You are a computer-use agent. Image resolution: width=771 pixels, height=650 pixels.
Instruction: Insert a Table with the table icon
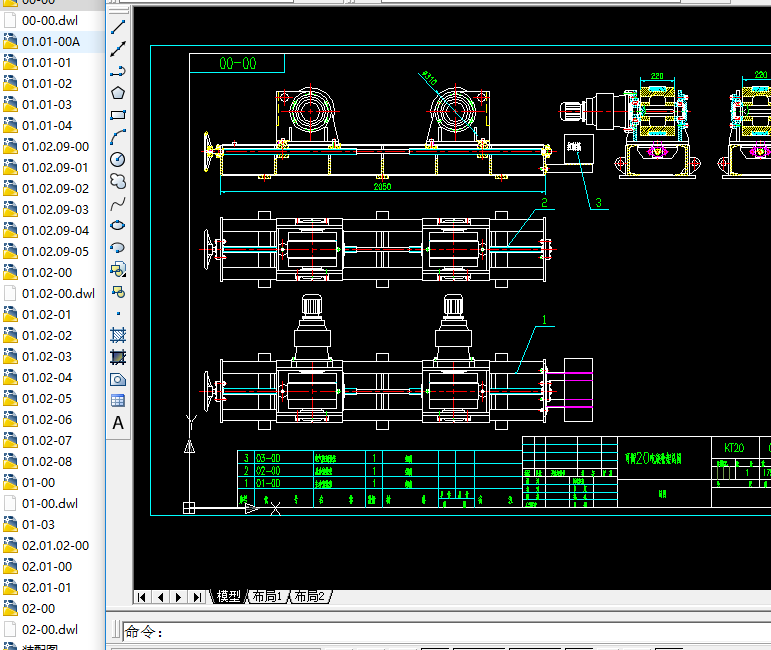(118, 400)
